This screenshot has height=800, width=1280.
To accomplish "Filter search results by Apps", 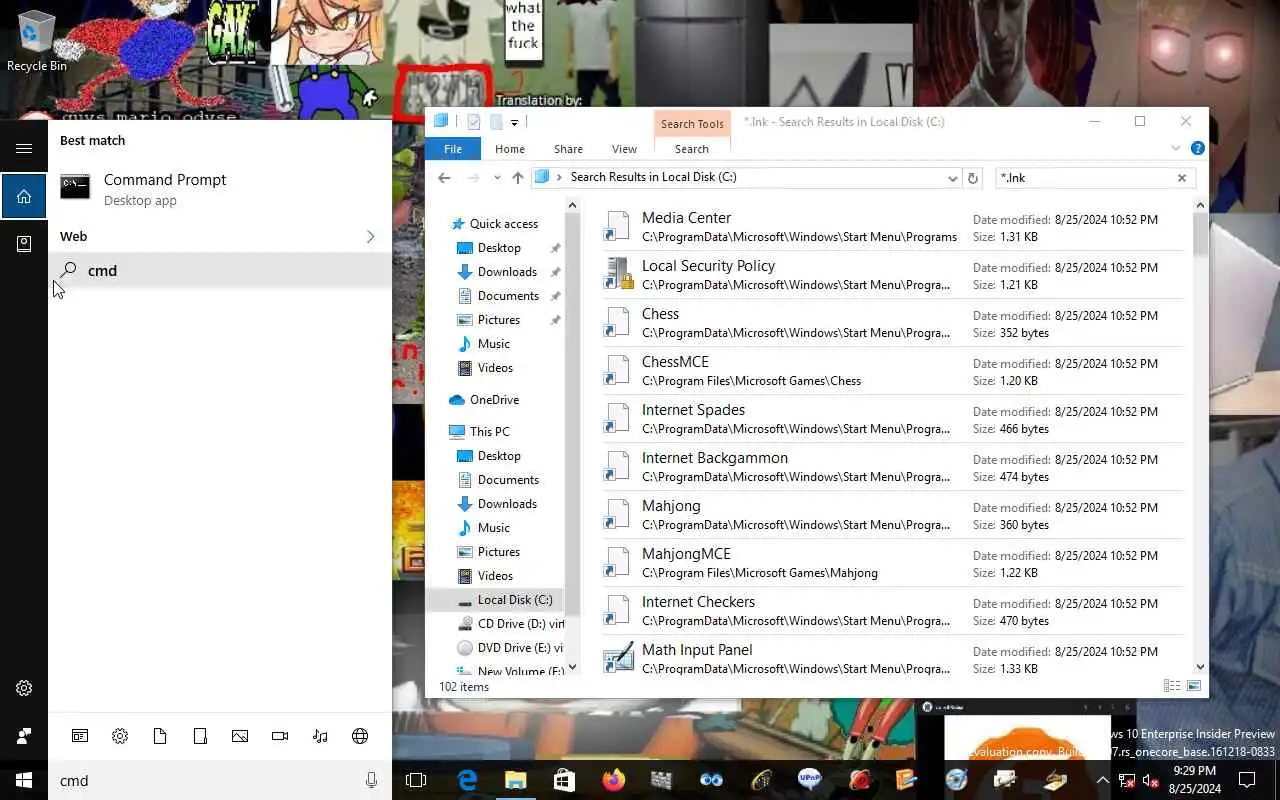I will click(80, 736).
